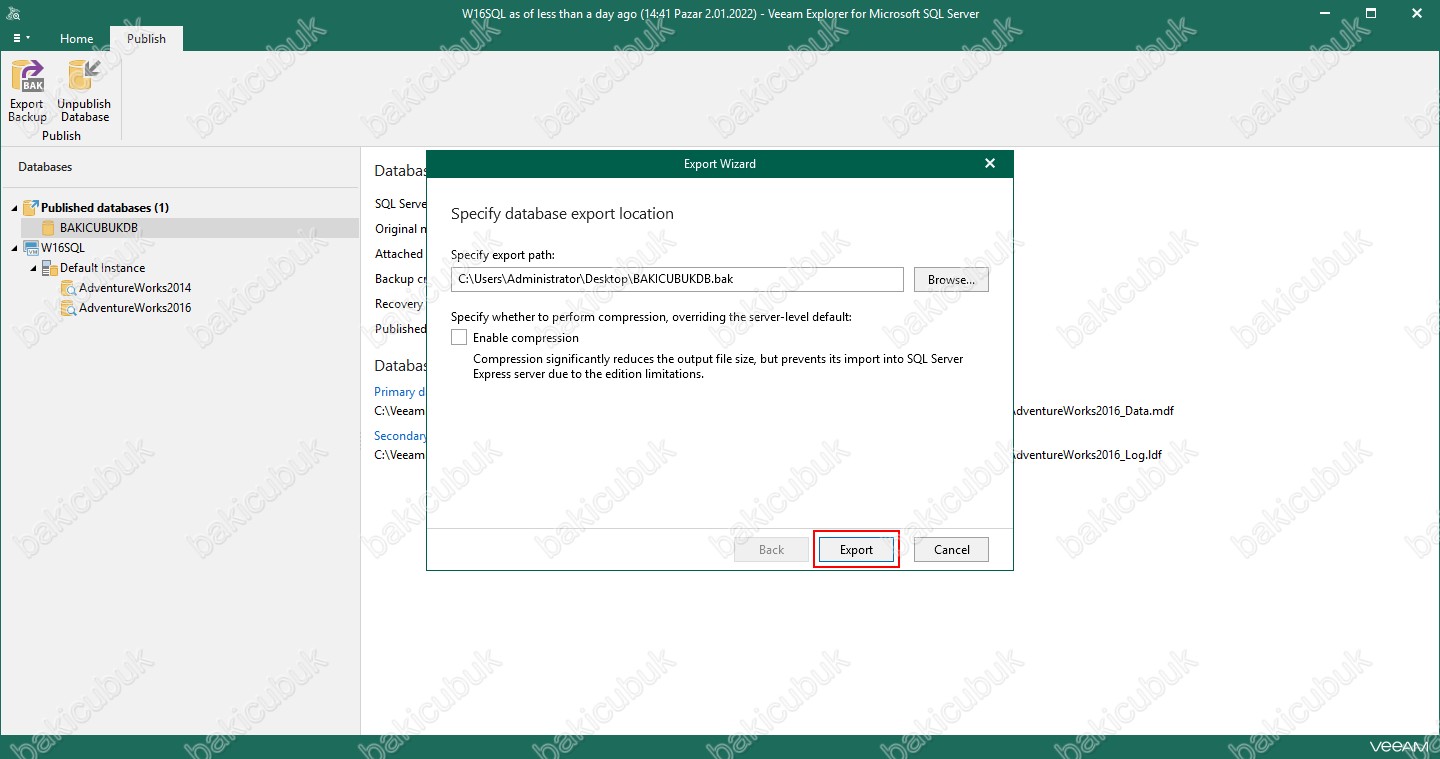Click the Enable compression label text

click(x=526, y=338)
